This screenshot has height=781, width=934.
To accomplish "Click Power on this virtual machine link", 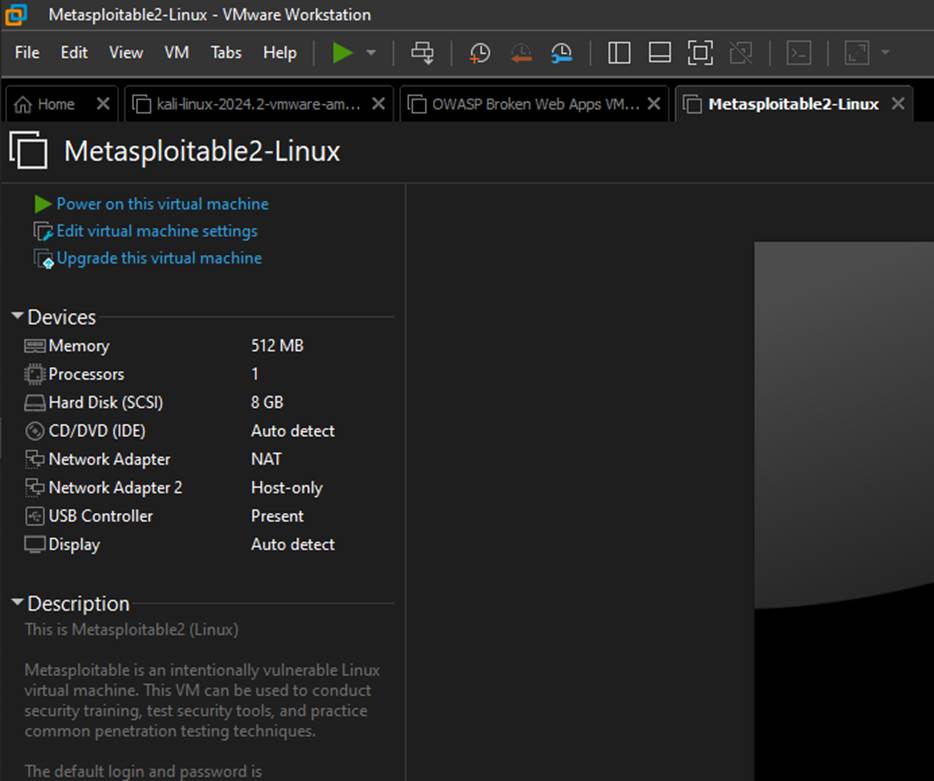I will pos(162,204).
